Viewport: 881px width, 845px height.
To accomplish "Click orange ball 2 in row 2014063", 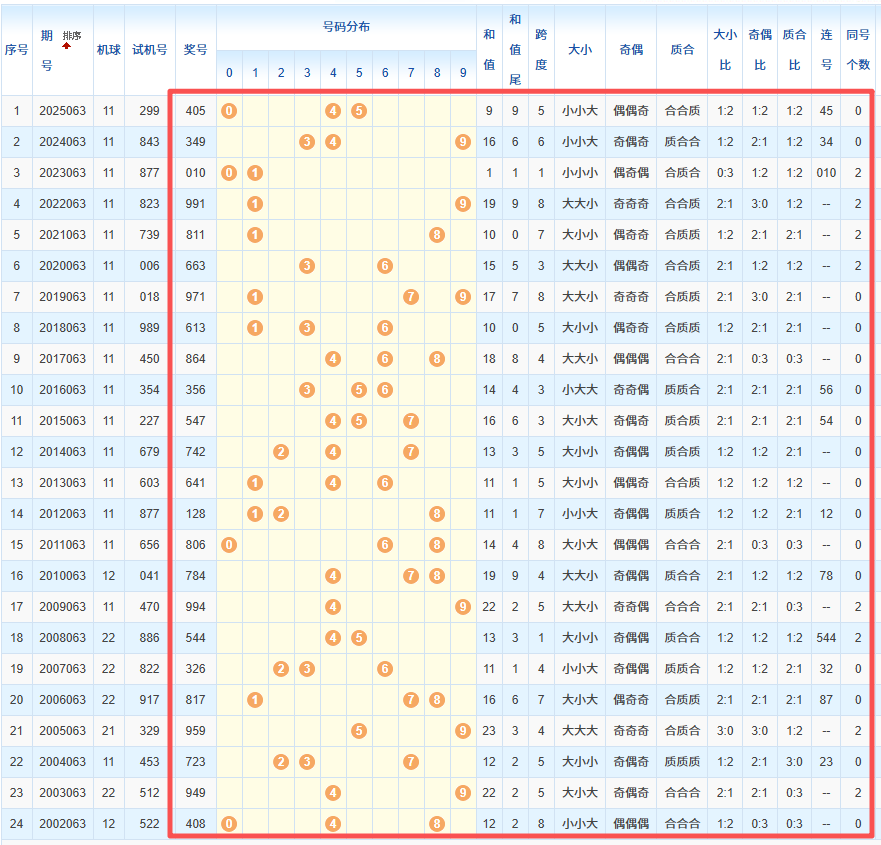I will click(281, 452).
